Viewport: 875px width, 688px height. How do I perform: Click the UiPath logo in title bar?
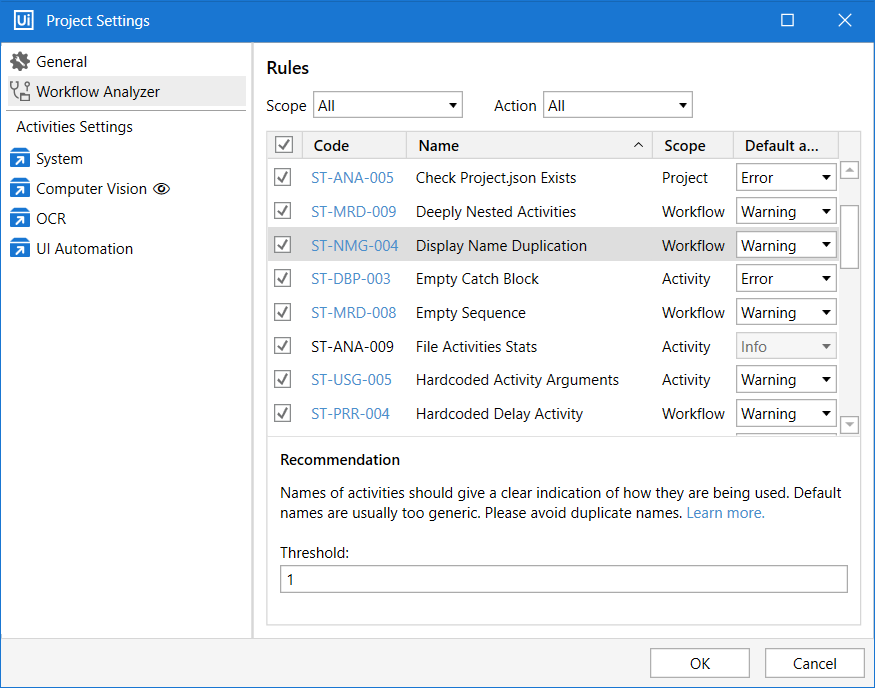(x=23, y=21)
